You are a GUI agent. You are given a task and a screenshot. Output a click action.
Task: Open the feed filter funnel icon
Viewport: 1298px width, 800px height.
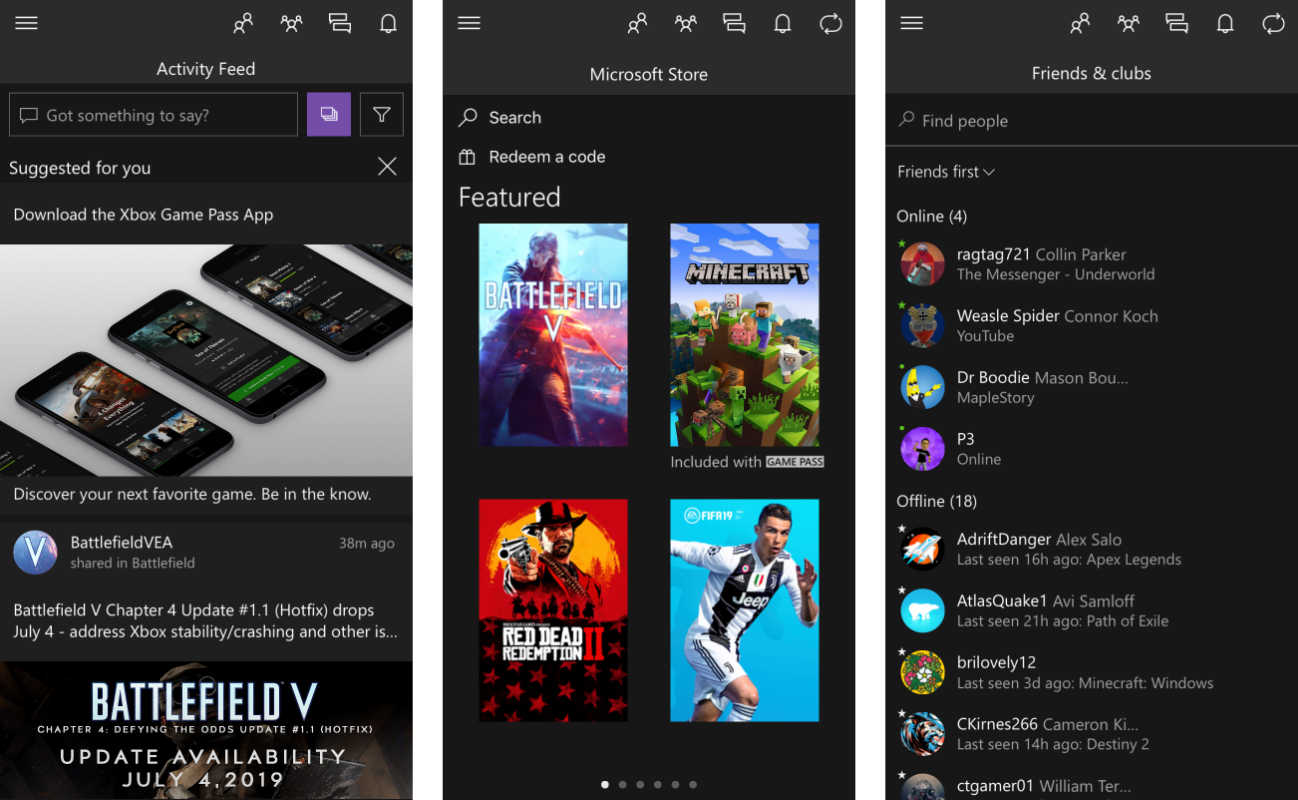[x=381, y=114]
